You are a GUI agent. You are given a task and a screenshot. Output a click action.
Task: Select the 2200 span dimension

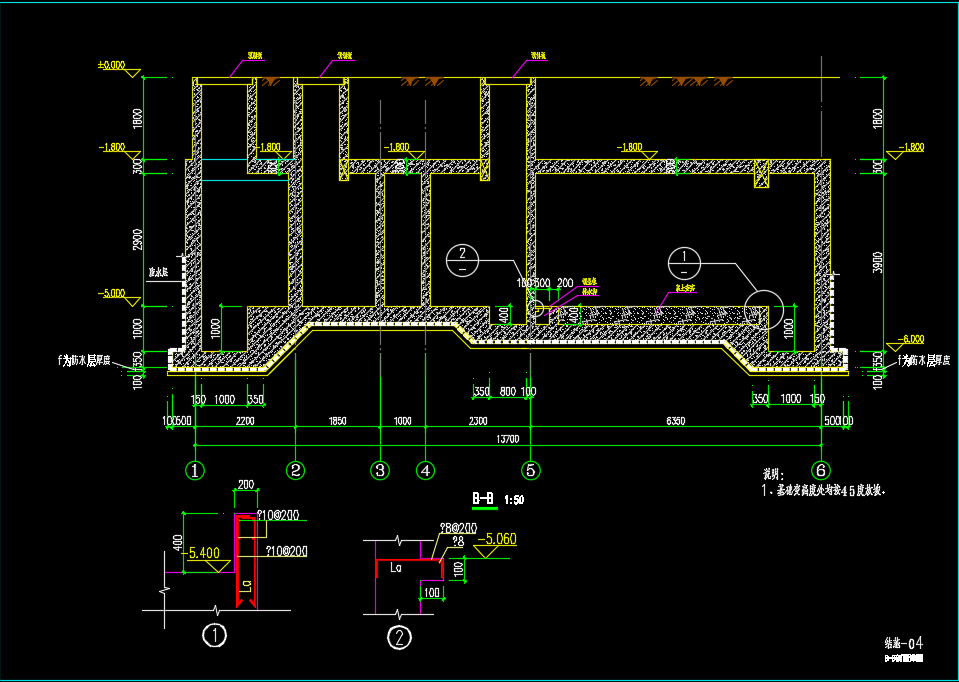pos(245,421)
